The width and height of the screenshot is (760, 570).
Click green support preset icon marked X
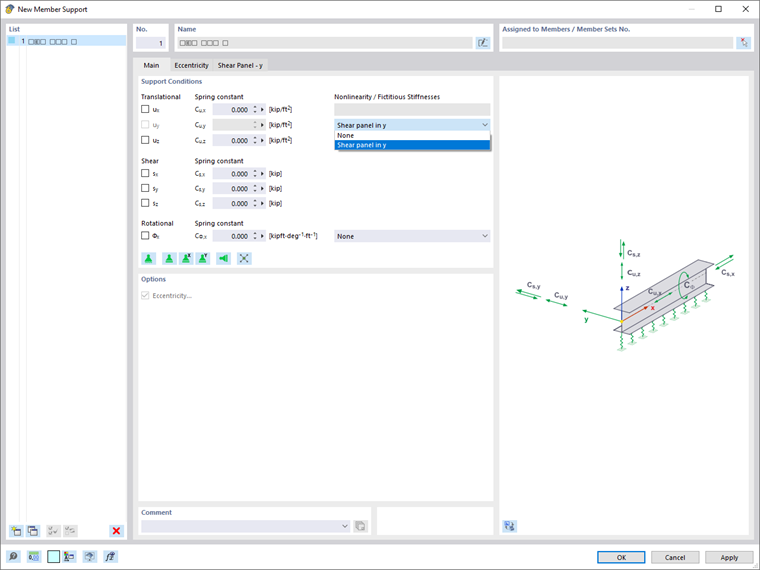[186, 258]
